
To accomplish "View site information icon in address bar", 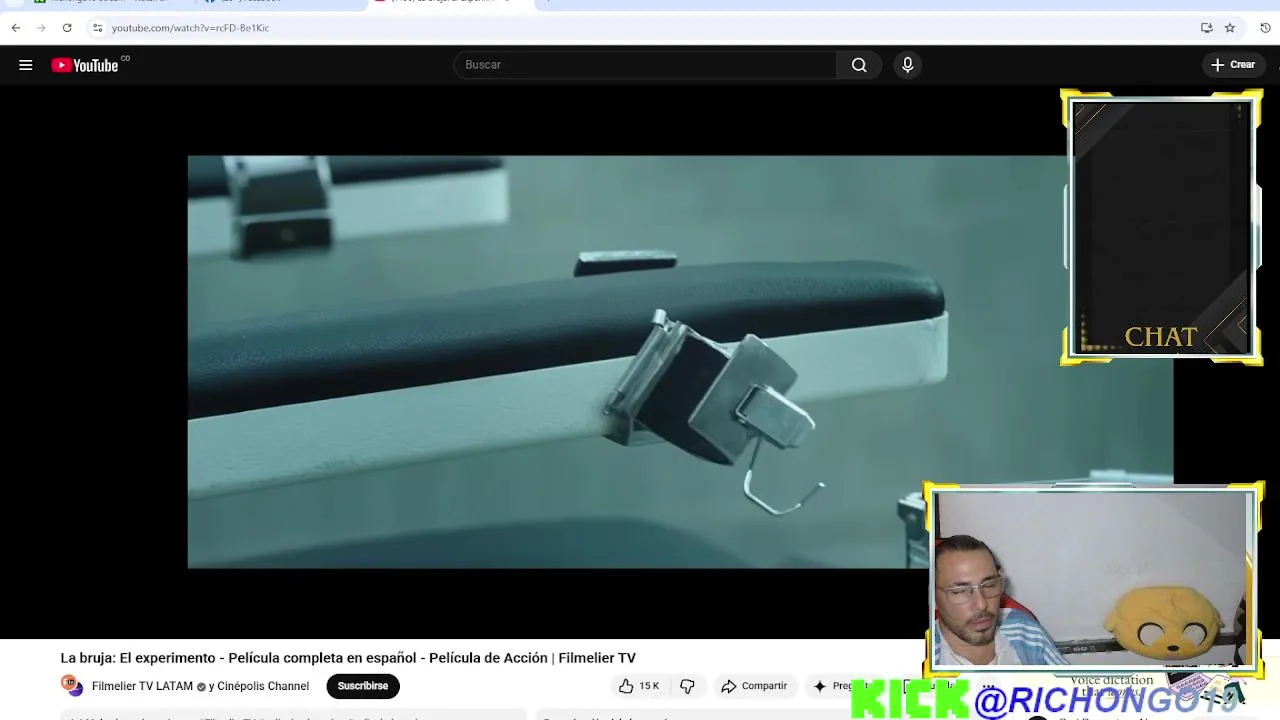I will 97,28.
